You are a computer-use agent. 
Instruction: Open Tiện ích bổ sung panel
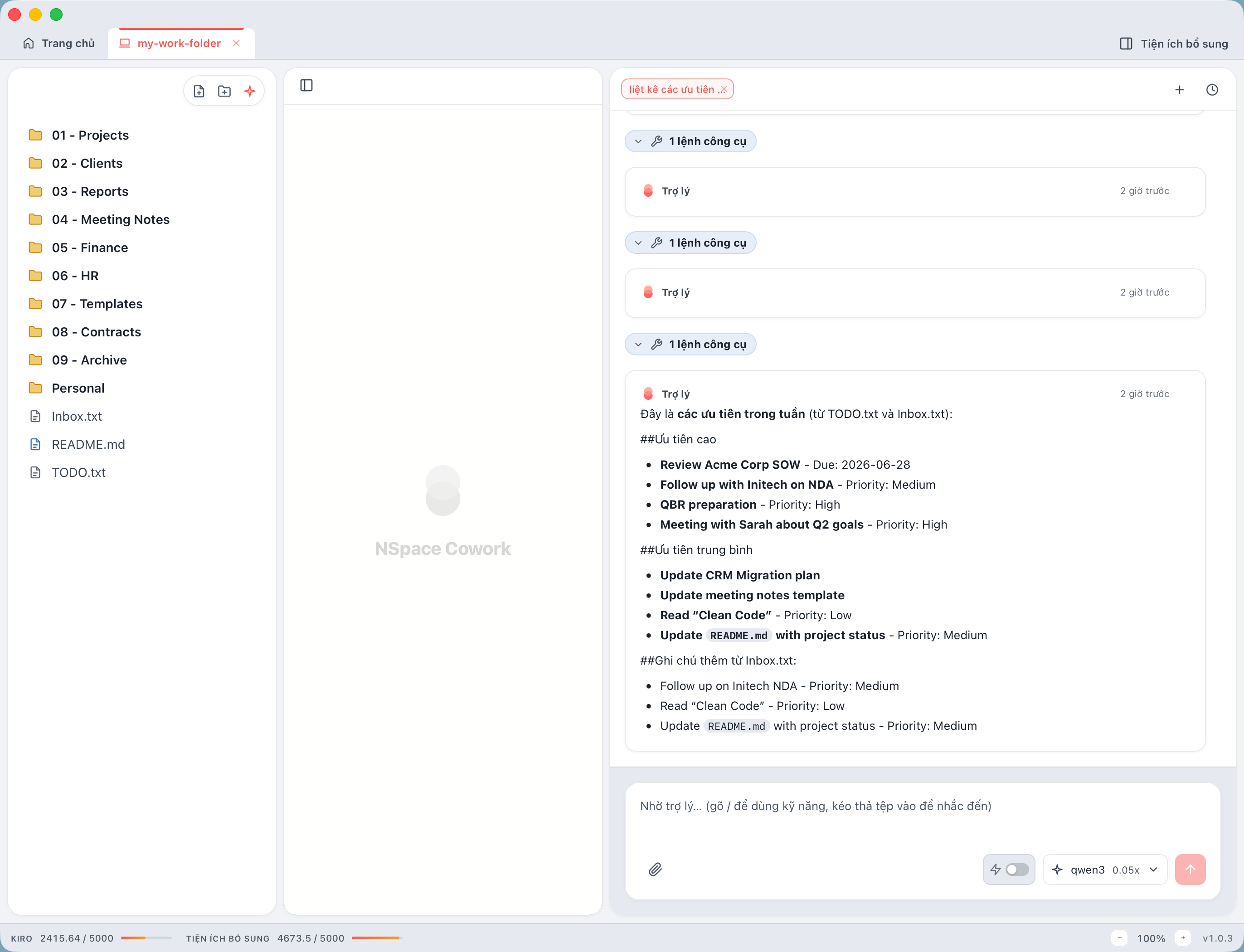(1174, 44)
